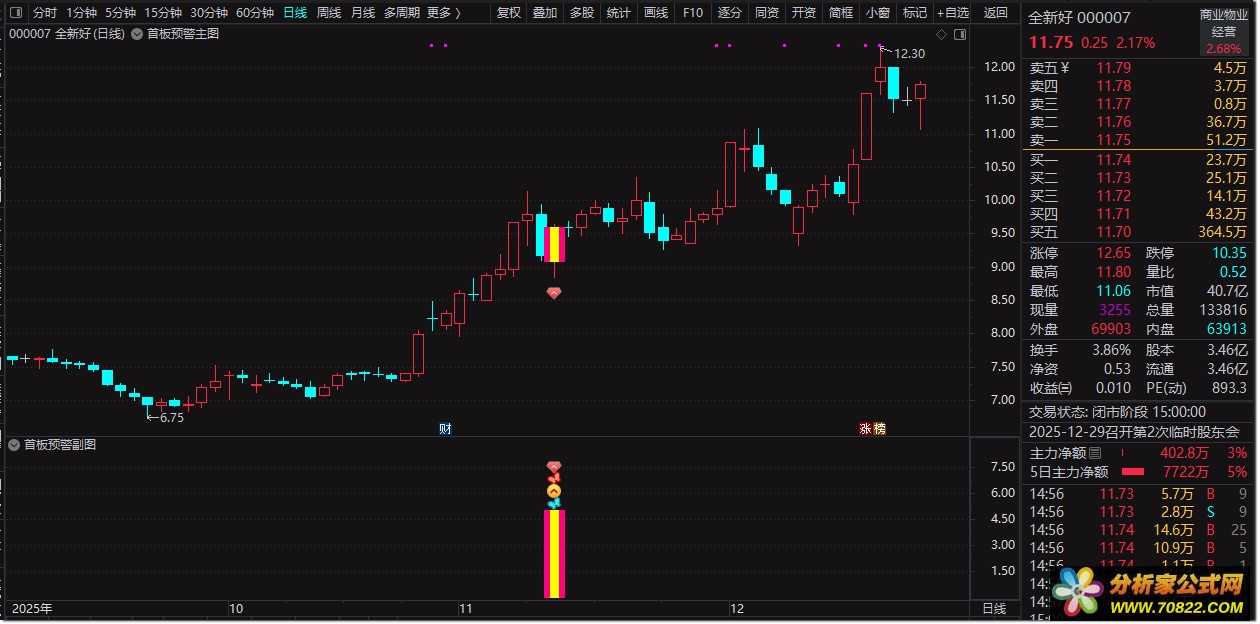Click the ¥ symbol beside 卖五
This screenshot has width=1260, height=624.
[1065, 68]
